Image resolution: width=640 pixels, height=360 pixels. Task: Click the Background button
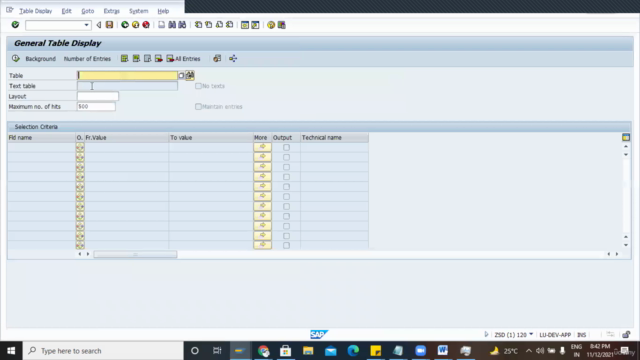click(40, 59)
